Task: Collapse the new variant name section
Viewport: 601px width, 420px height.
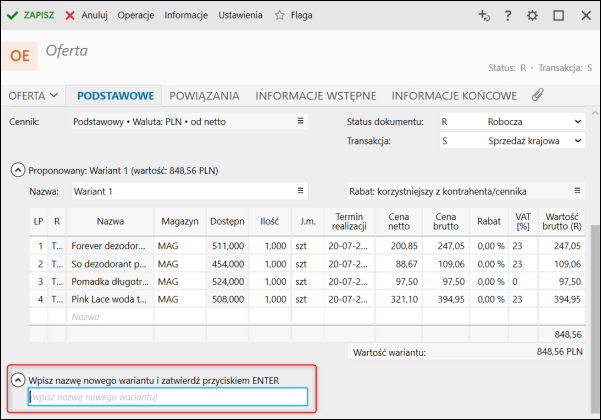Action: pos(17,379)
